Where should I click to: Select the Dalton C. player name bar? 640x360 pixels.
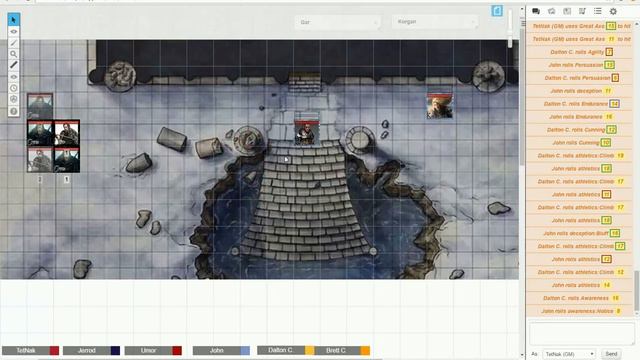281,350
